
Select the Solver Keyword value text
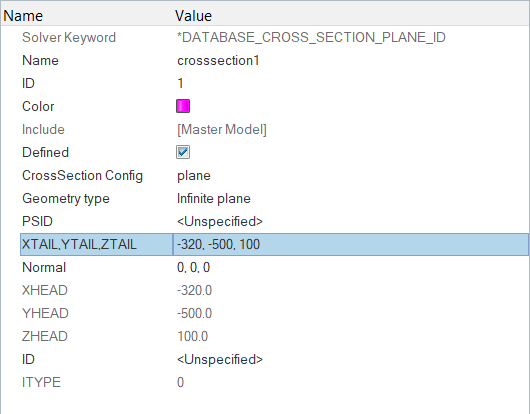(x=311, y=37)
